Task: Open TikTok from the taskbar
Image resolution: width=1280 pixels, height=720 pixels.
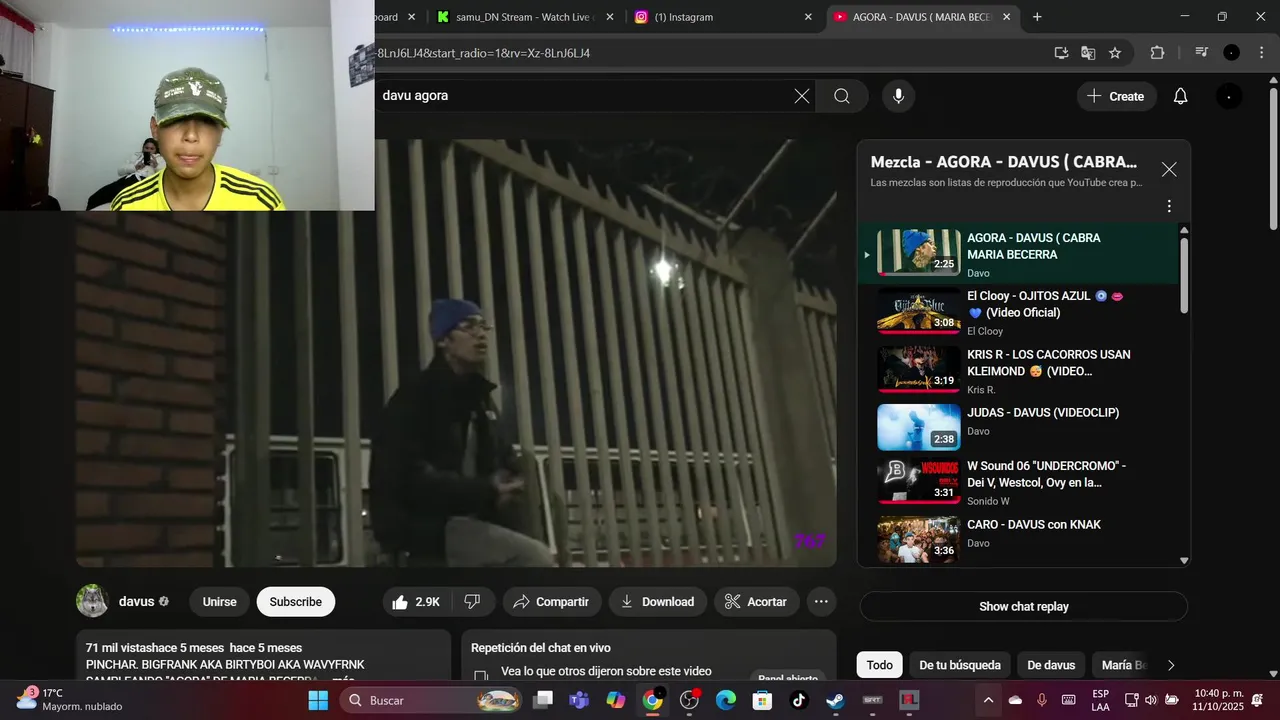Action: click(799, 700)
